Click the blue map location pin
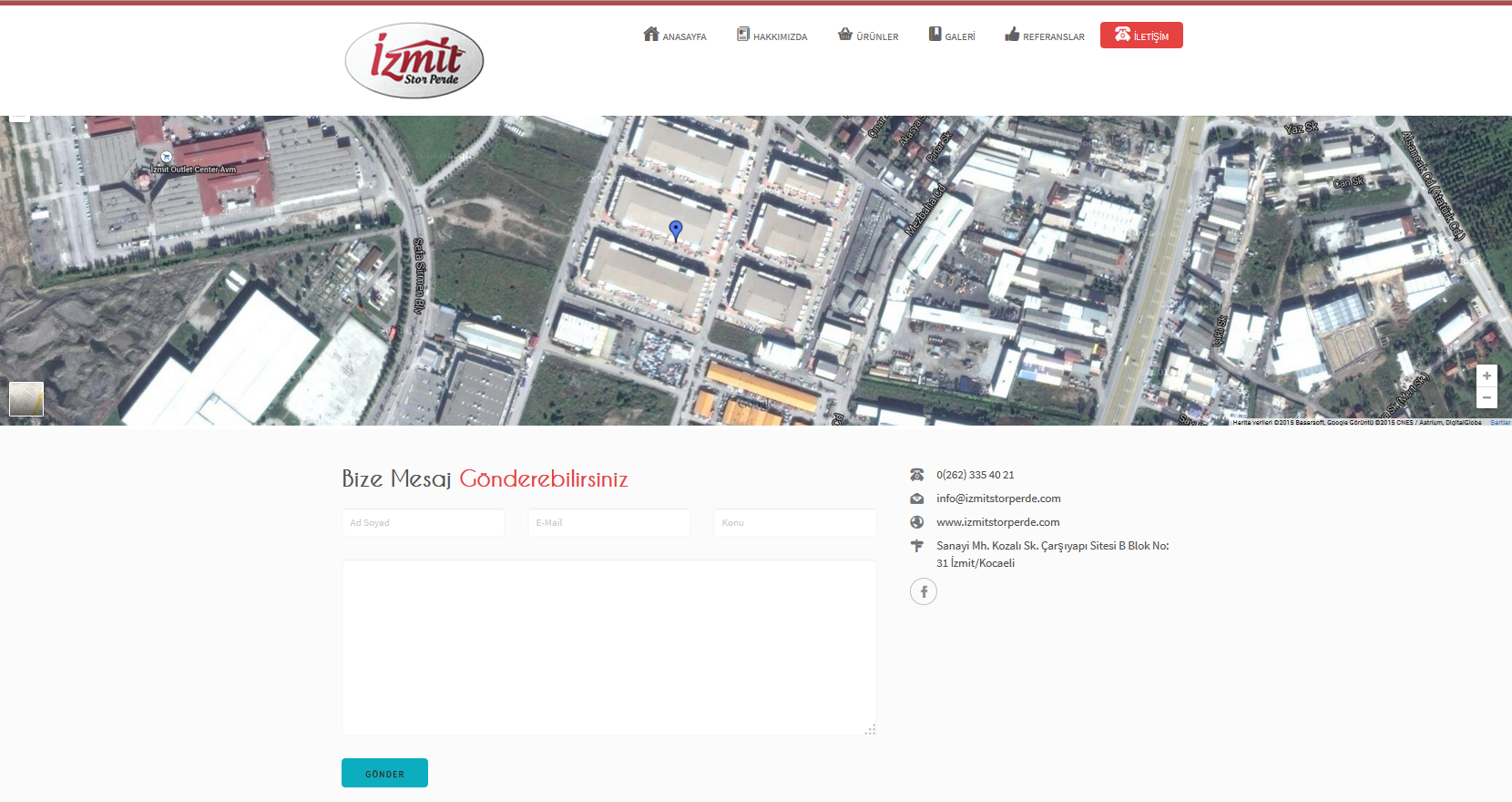Viewport: 1512px width, 802px height. (675, 230)
